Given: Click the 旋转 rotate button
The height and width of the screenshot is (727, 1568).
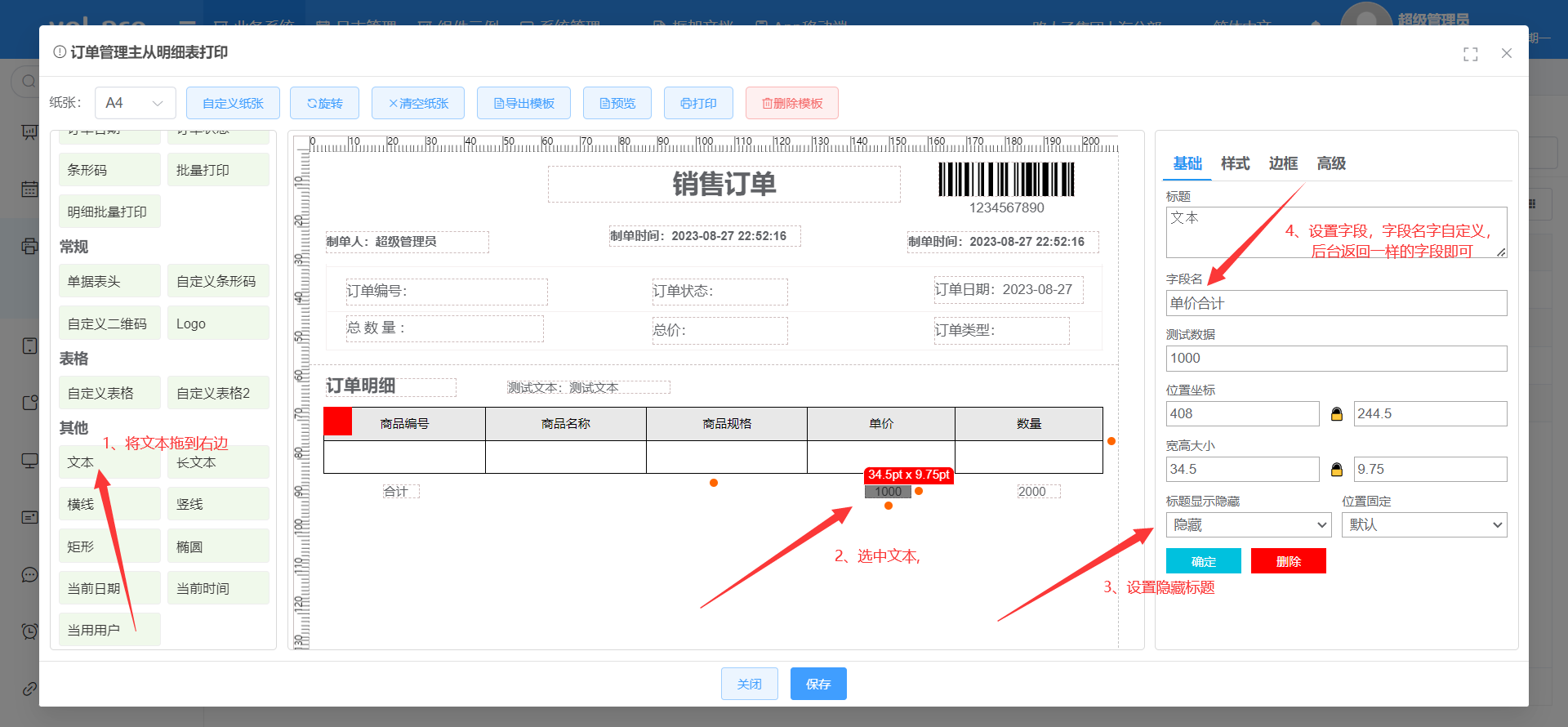Looking at the screenshot, I should pyautogui.click(x=324, y=103).
